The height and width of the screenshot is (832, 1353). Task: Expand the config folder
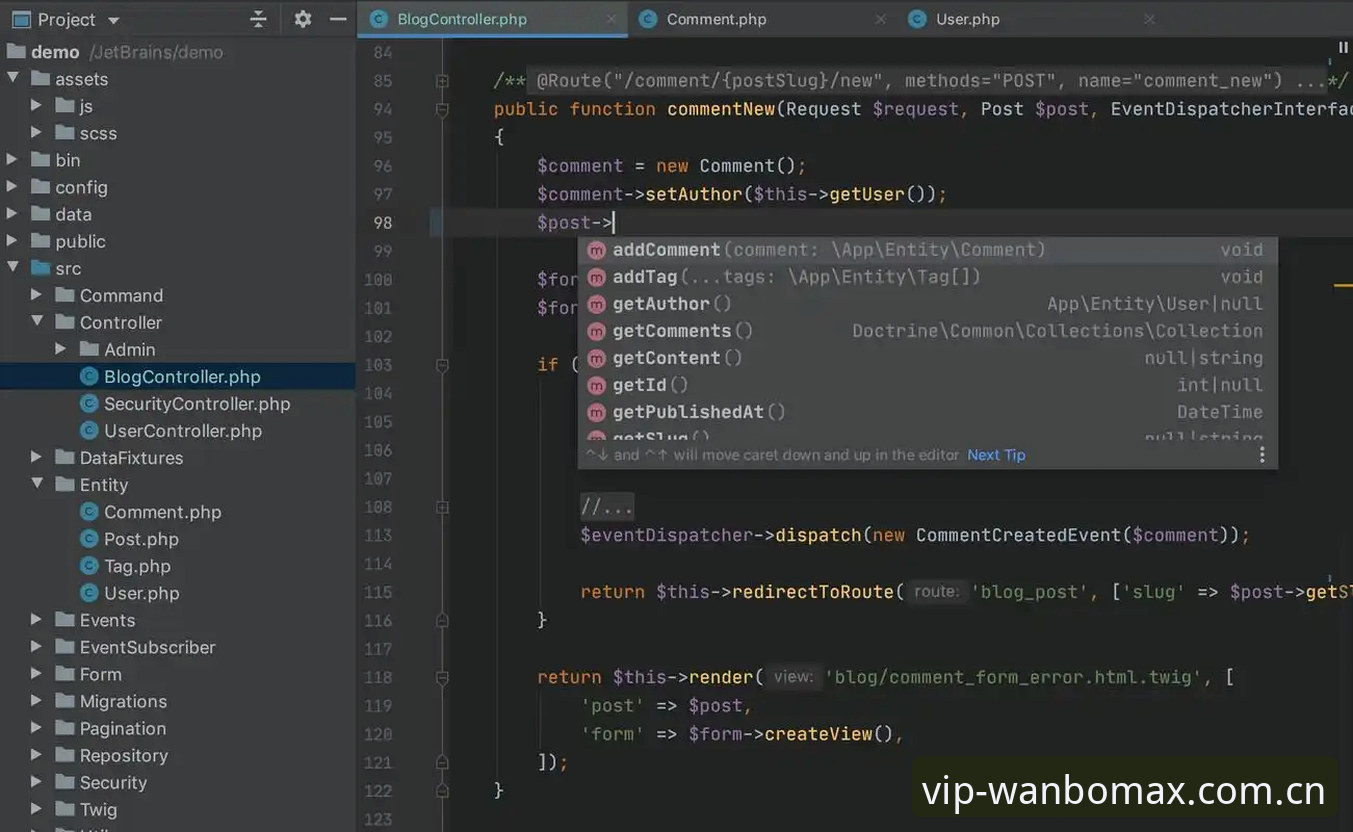[x=13, y=186]
